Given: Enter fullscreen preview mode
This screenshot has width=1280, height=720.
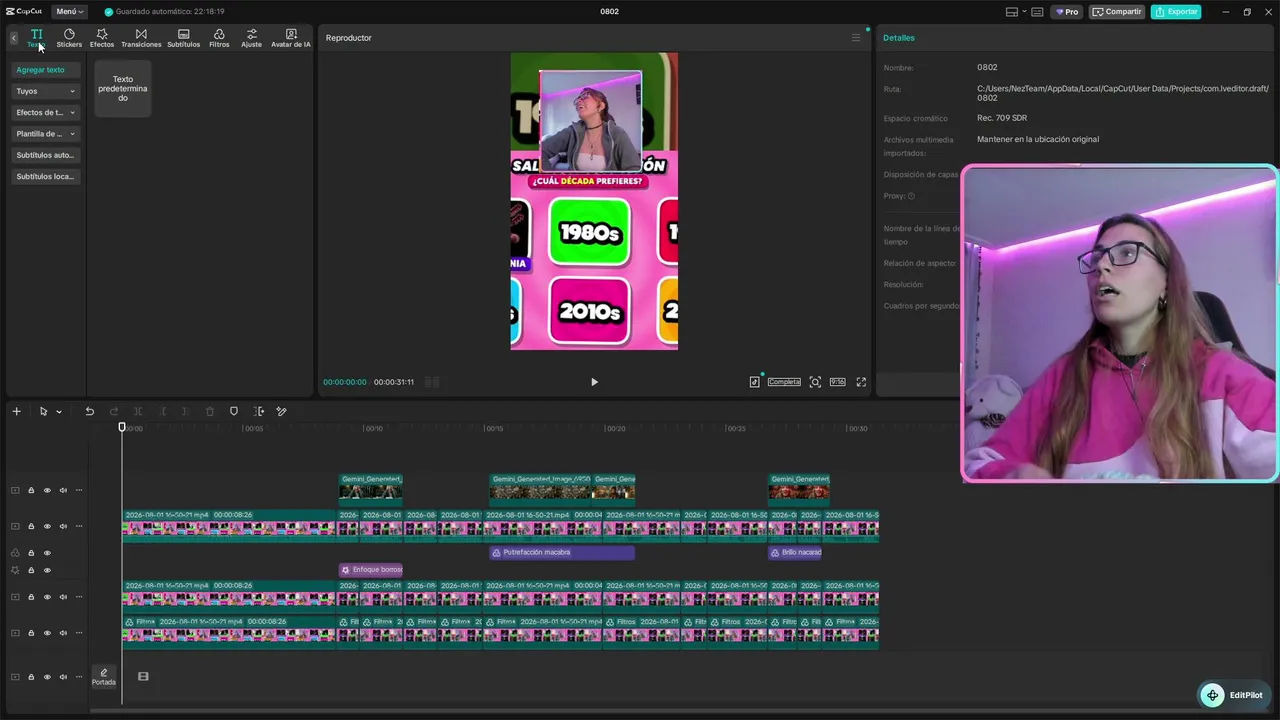Looking at the screenshot, I should pyautogui.click(x=861, y=382).
